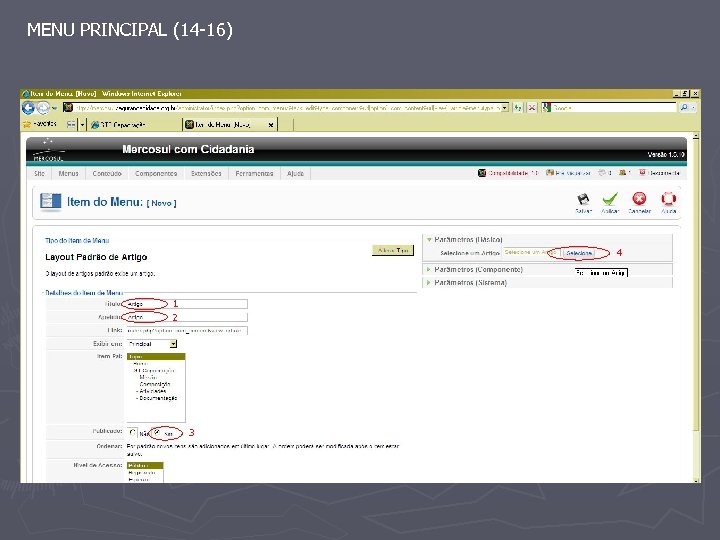Open the Ajuda menu in menu bar
The width and height of the screenshot is (720, 540).
point(295,173)
